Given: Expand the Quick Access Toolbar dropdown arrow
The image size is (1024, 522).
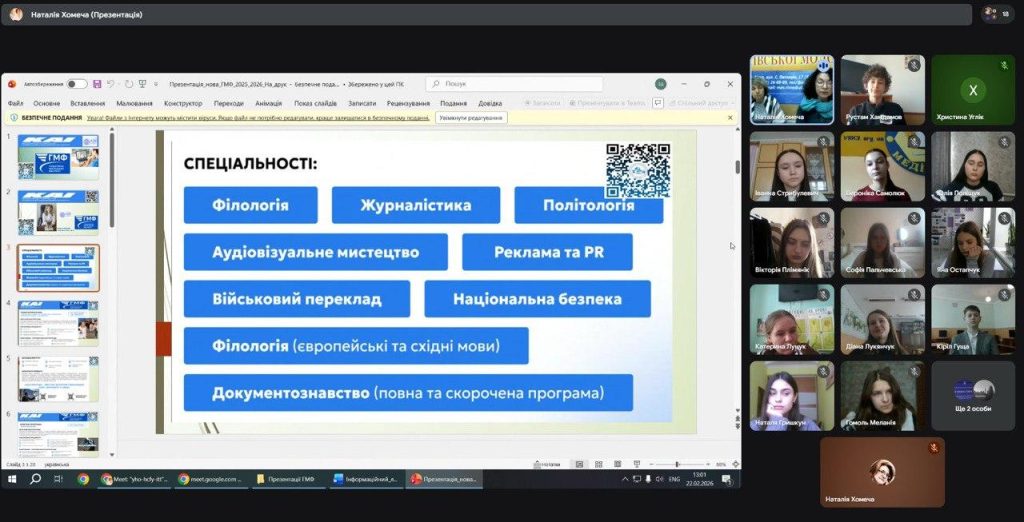Looking at the screenshot, I should pyautogui.click(x=156, y=84).
